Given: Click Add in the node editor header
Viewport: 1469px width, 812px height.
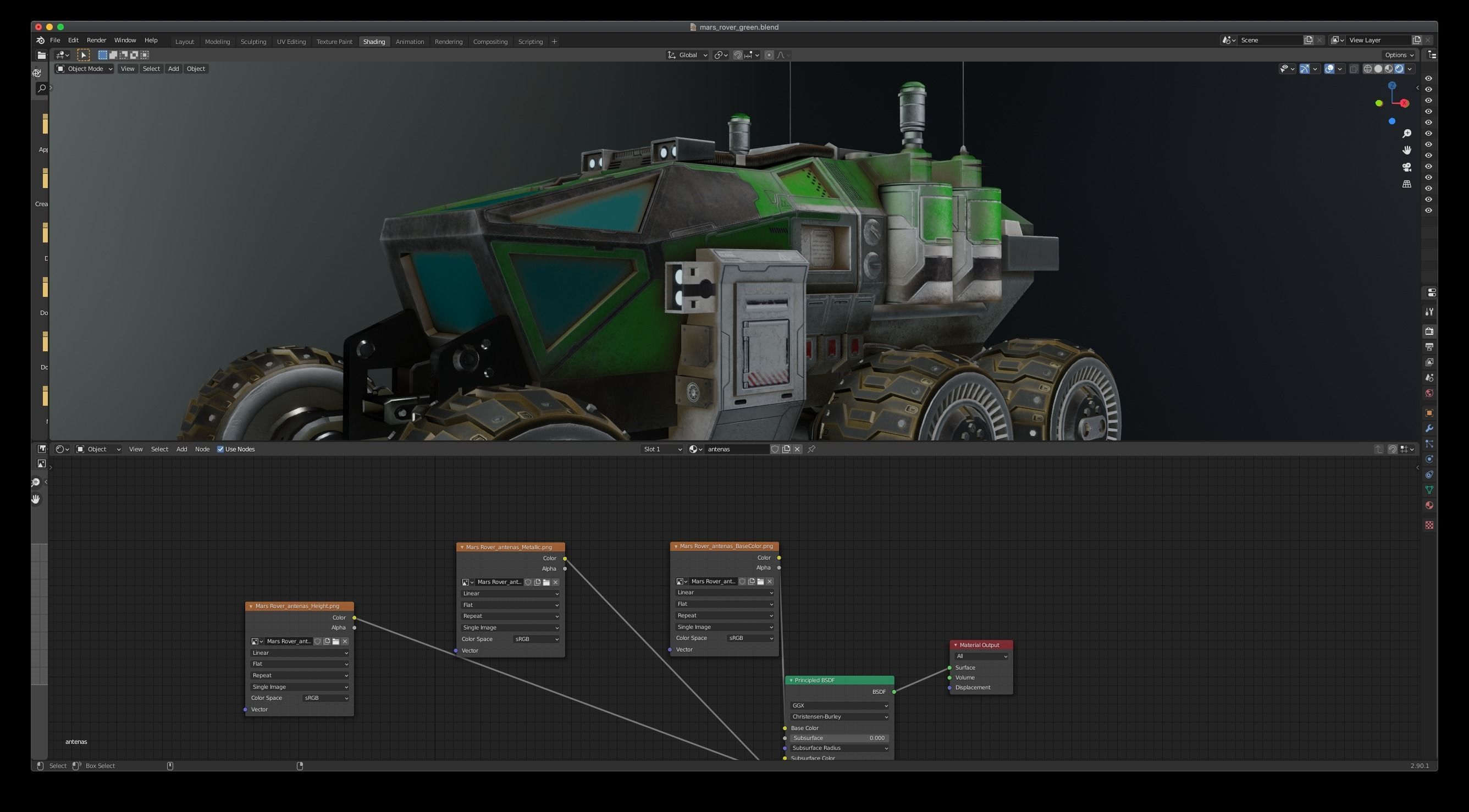Looking at the screenshot, I should 181,449.
